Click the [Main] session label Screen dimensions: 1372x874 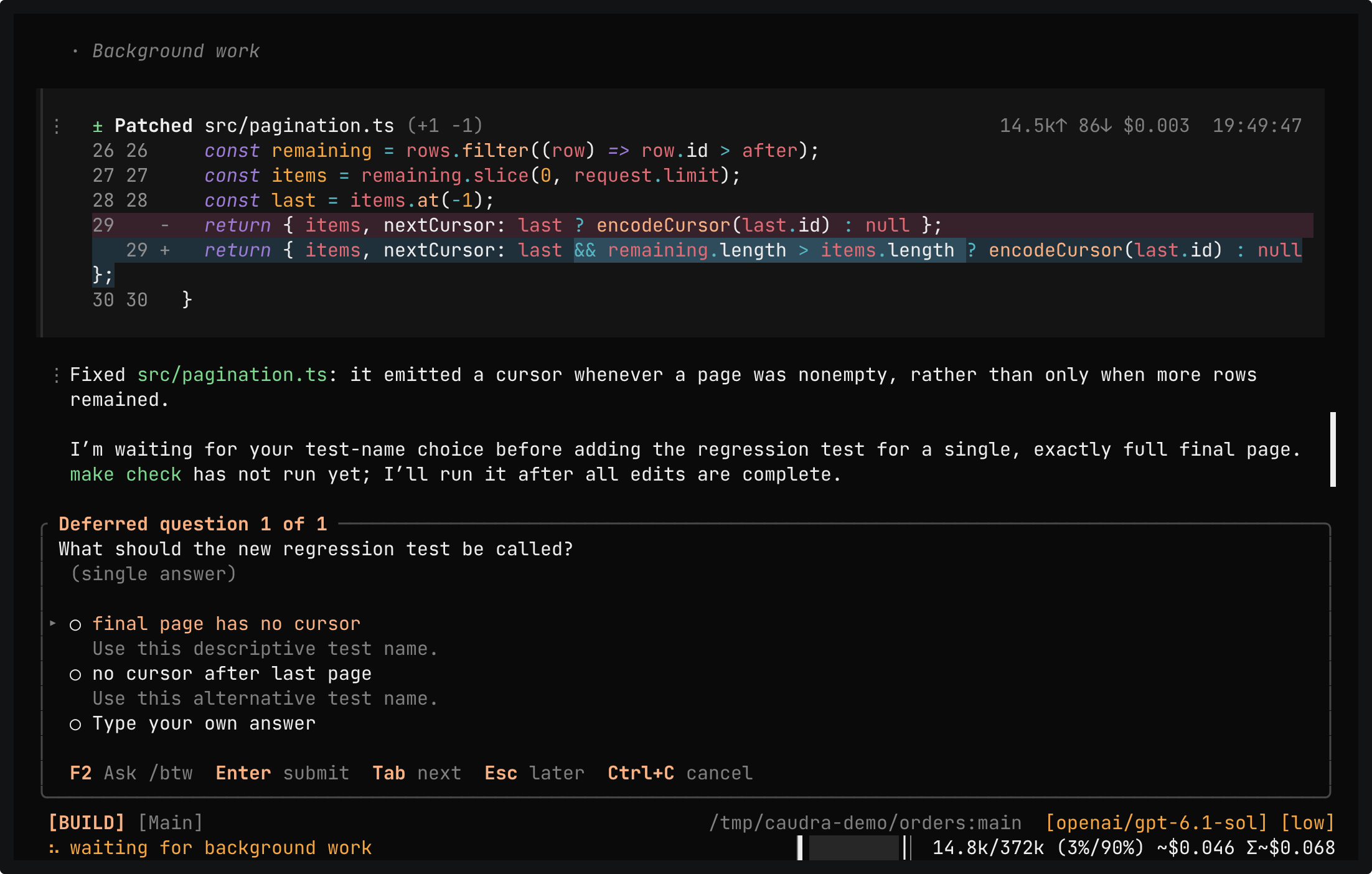pos(171,823)
